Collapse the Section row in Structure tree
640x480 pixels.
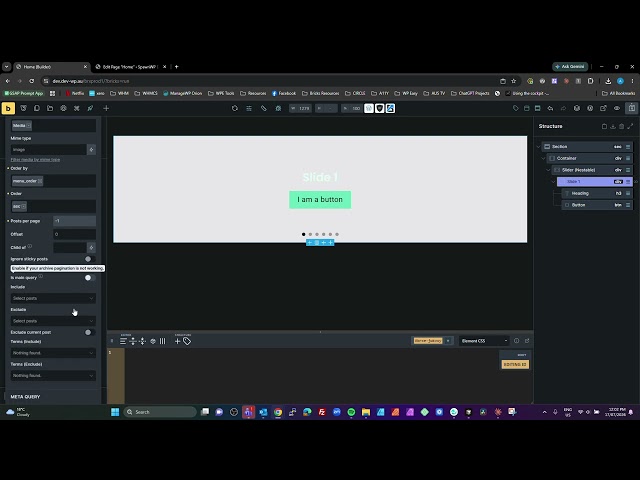point(538,147)
